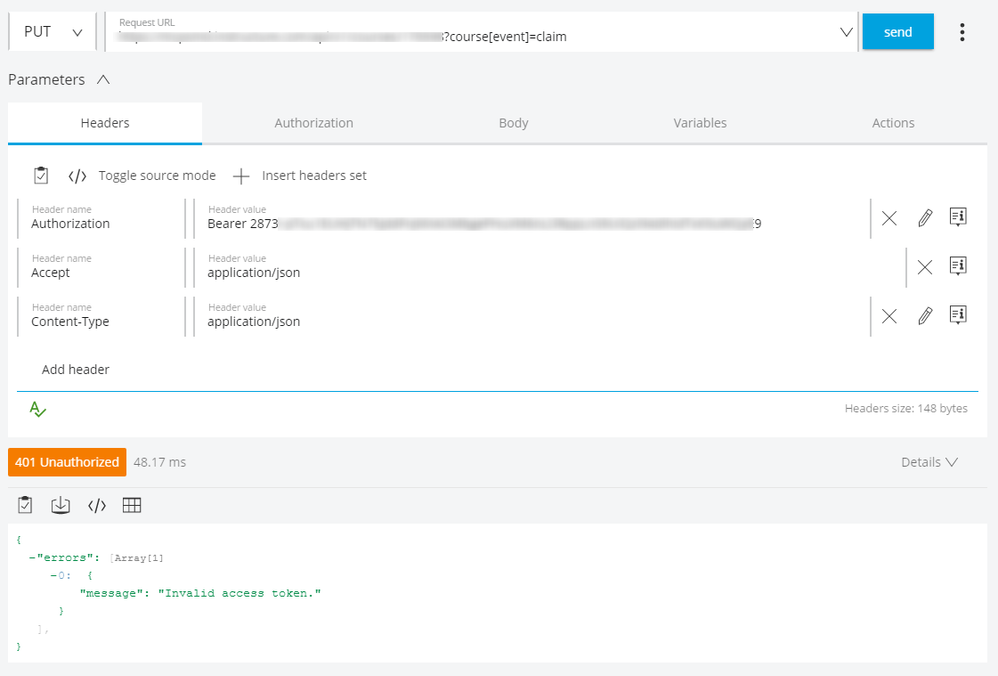Remove the Accept header row
The image size is (998, 676).
[x=925, y=267]
